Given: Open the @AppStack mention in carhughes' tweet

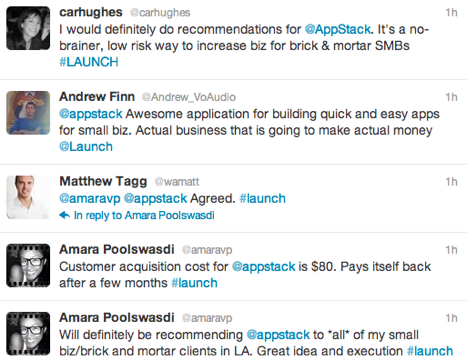Looking at the screenshot, I should (x=338, y=29).
